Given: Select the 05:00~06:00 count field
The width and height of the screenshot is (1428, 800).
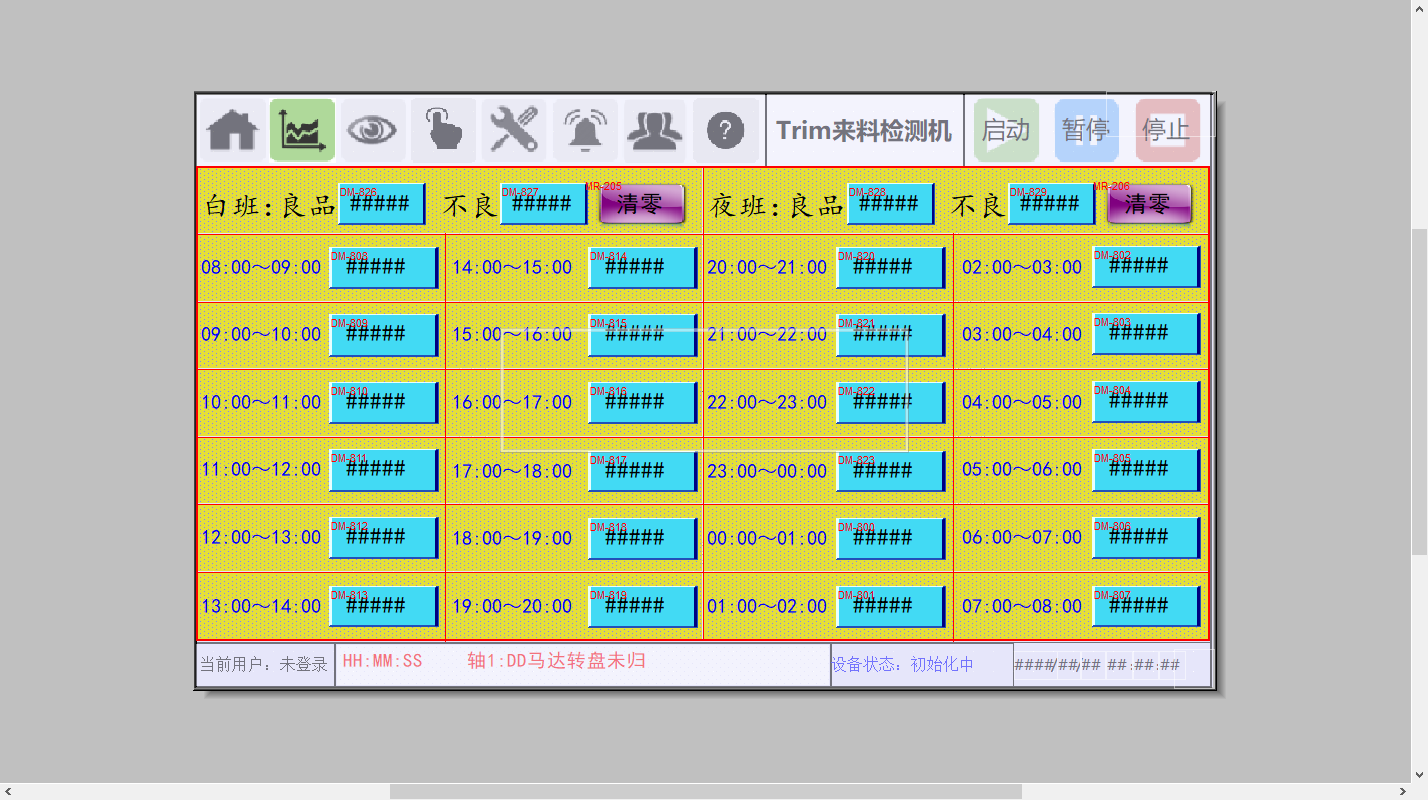Looking at the screenshot, I should tap(1146, 469).
